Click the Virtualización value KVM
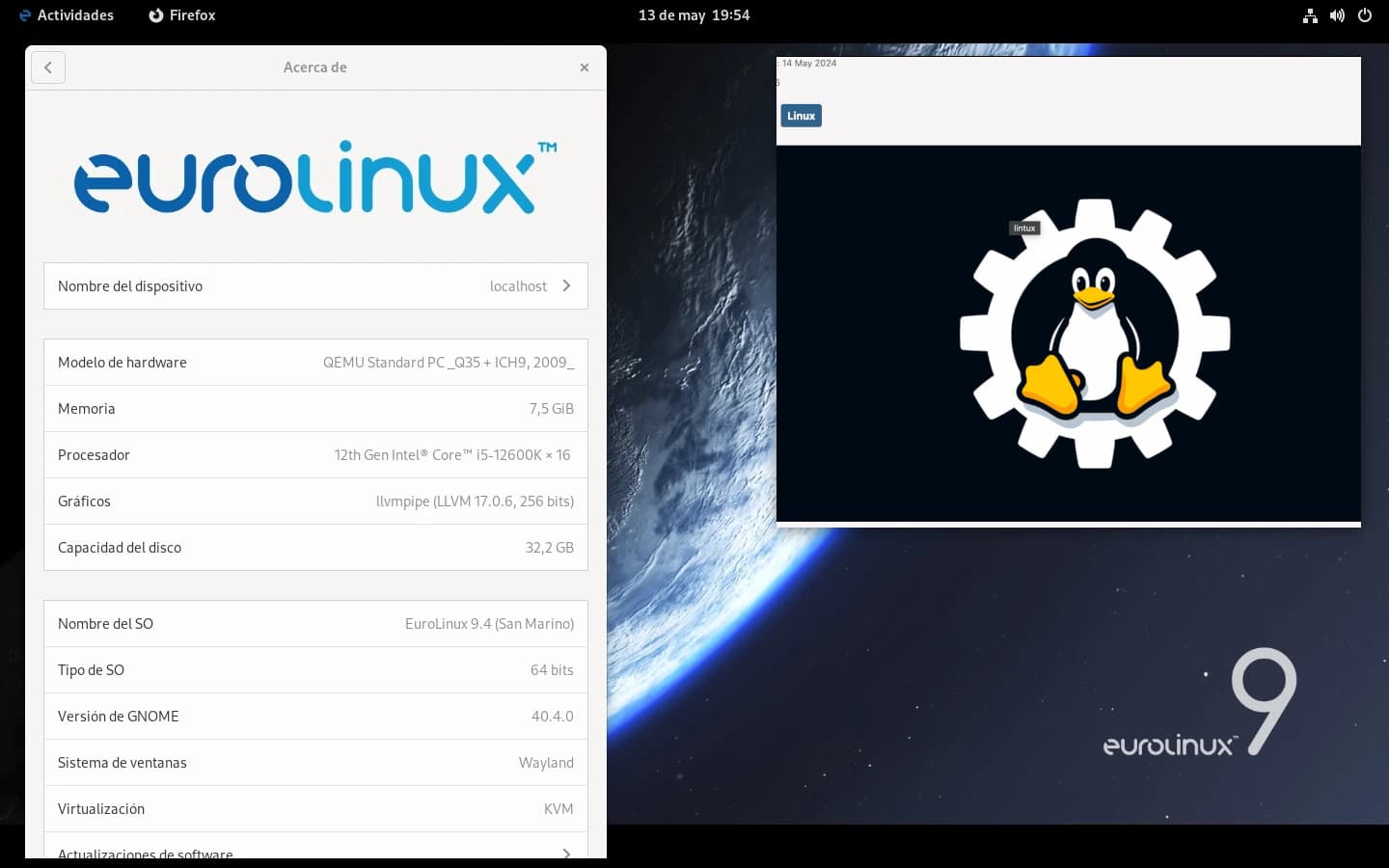1389x868 pixels. (558, 809)
